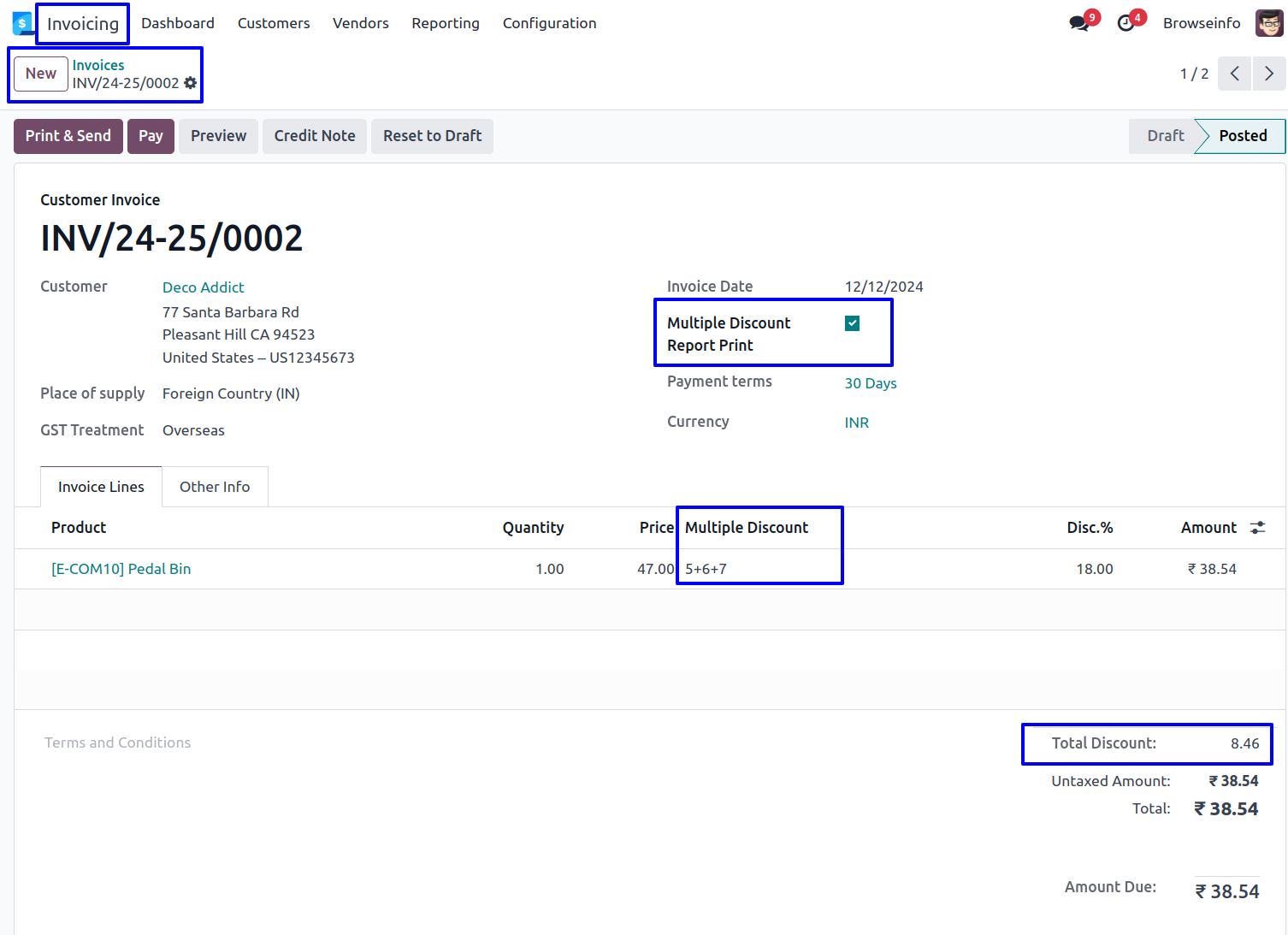Click the Reset to Draft button

coord(432,136)
